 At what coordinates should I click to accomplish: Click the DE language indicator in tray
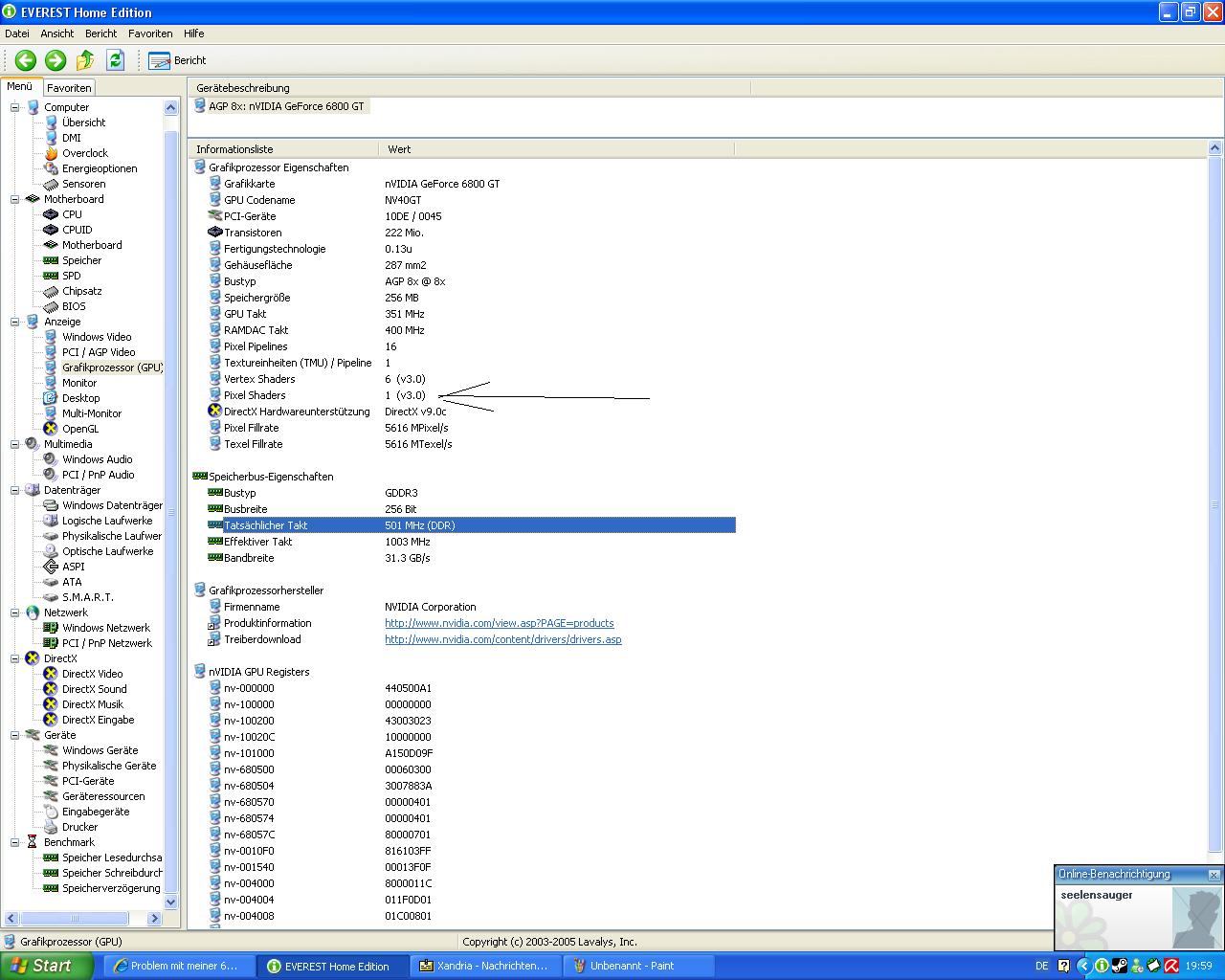[1041, 966]
